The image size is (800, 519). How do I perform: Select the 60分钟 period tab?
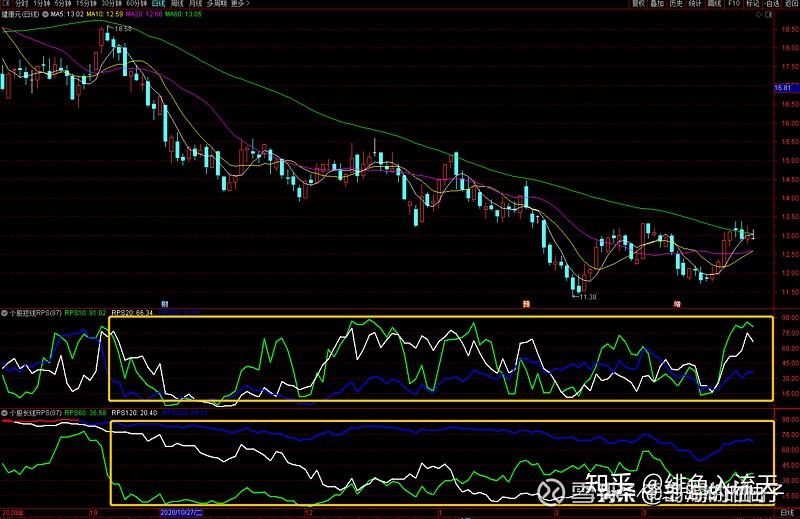coord(136,3)
